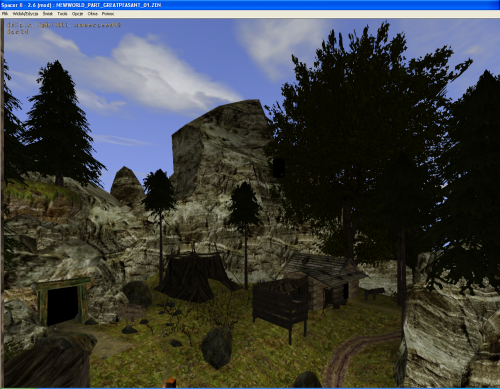Select the mine entrance with wooden frame
This screenshot has height=389, width=500.
63,302
